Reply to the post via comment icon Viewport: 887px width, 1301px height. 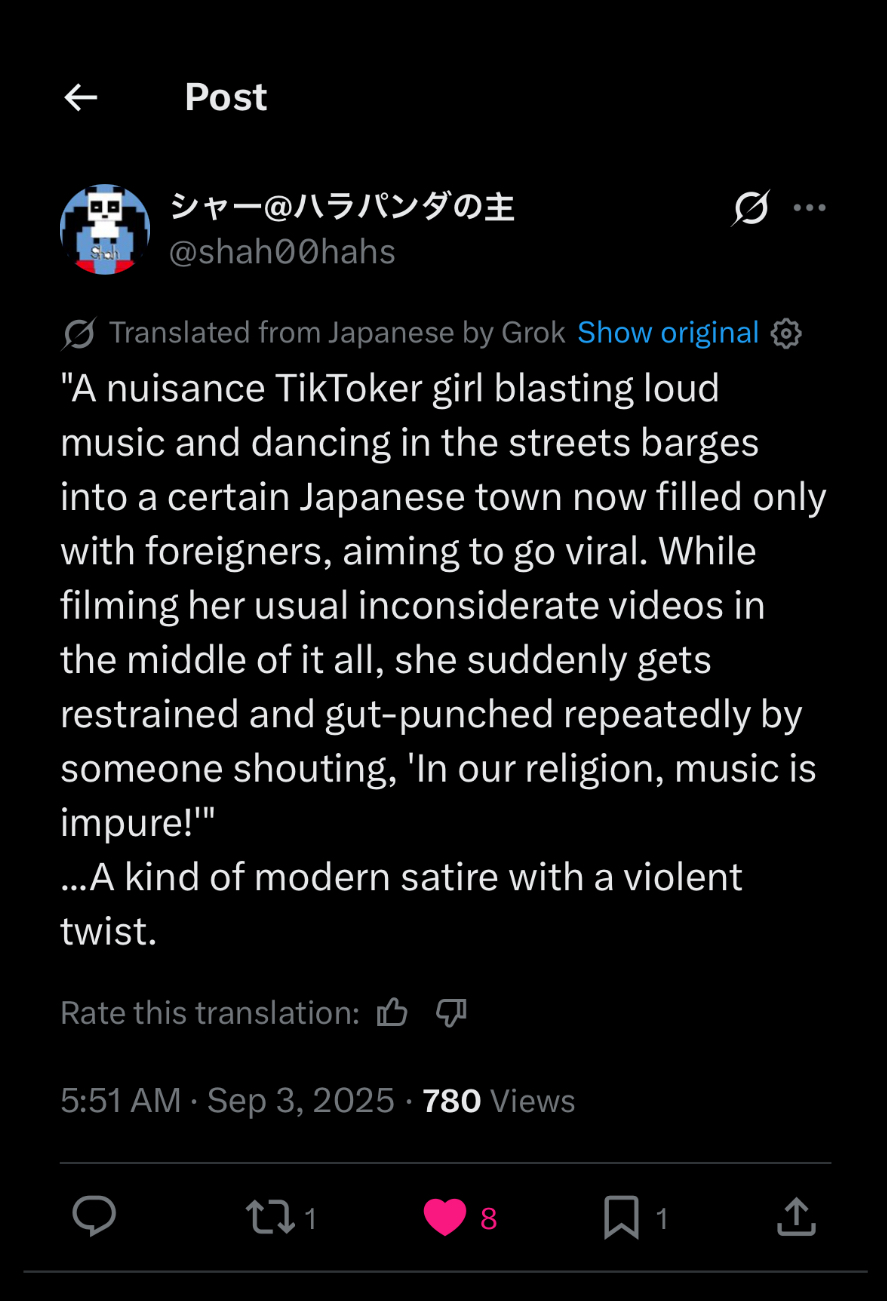coord(95,1217)
